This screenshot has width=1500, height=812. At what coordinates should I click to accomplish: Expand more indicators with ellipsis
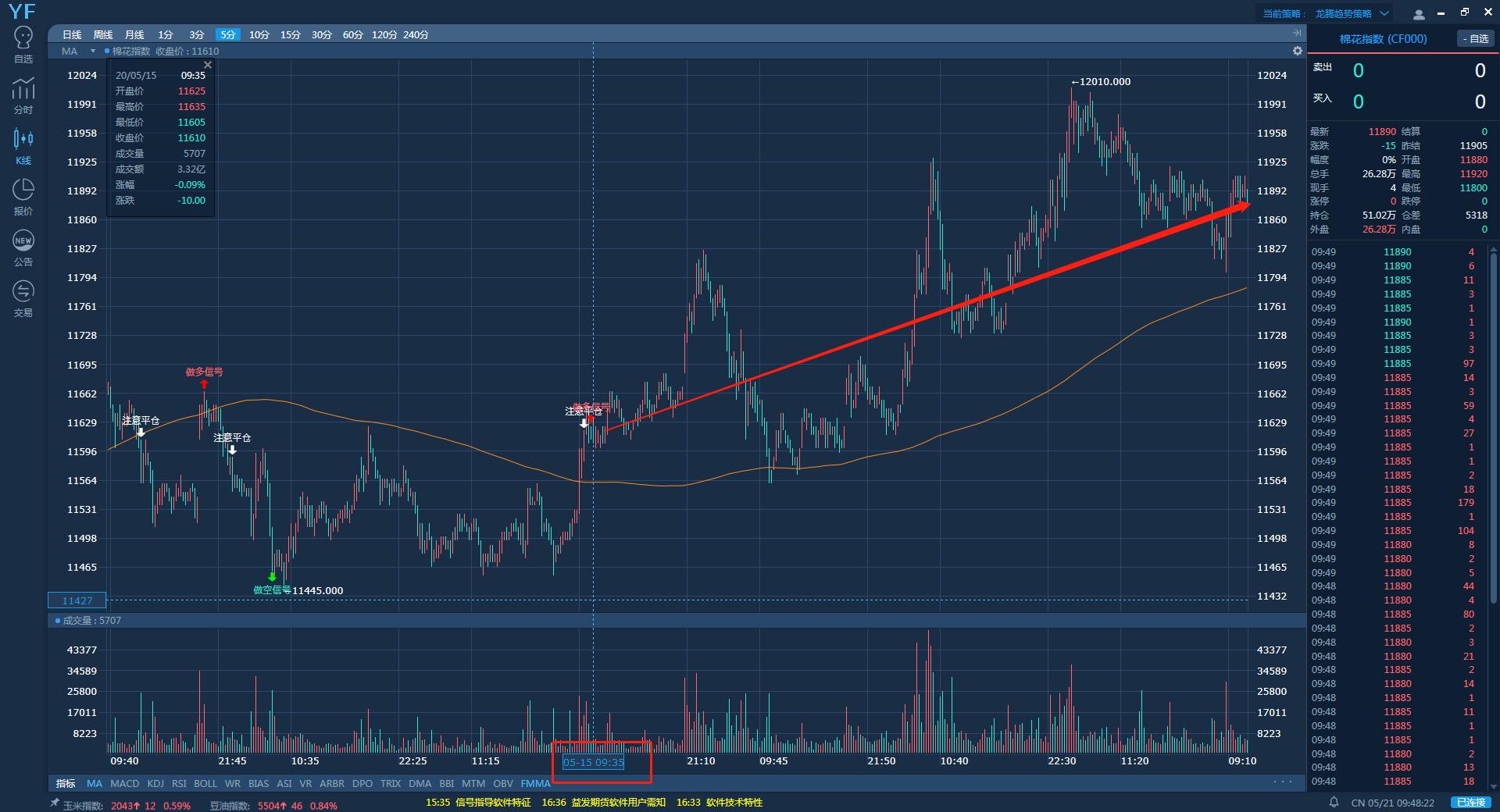point(1282,782)
